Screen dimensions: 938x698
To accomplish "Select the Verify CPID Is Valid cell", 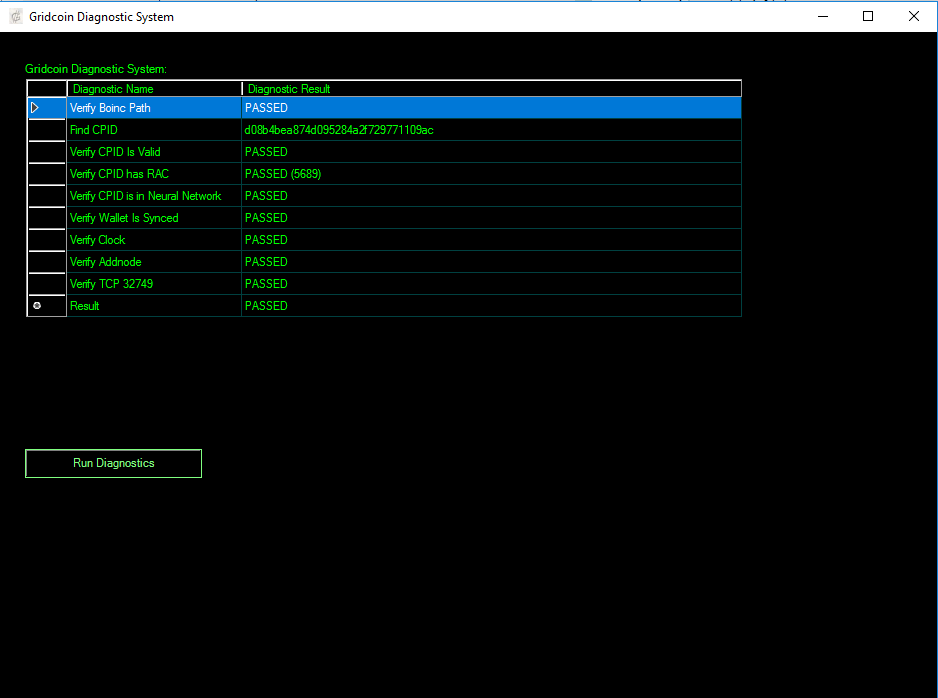I will point(154,152).
